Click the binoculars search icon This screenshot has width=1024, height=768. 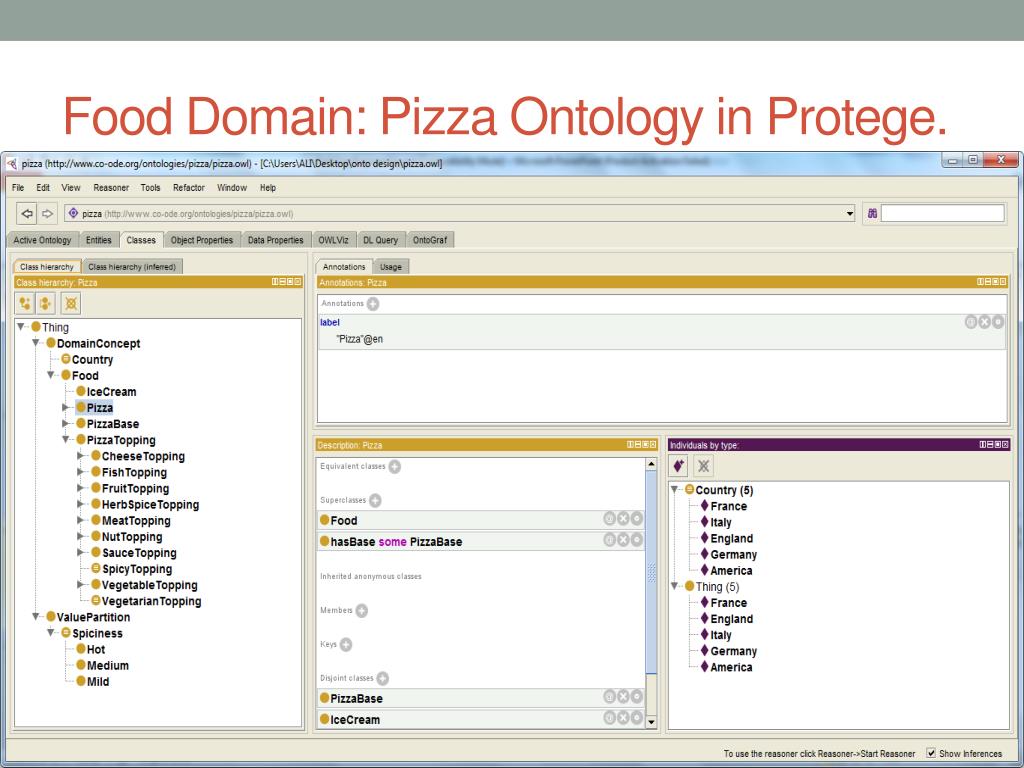(872, 213)
